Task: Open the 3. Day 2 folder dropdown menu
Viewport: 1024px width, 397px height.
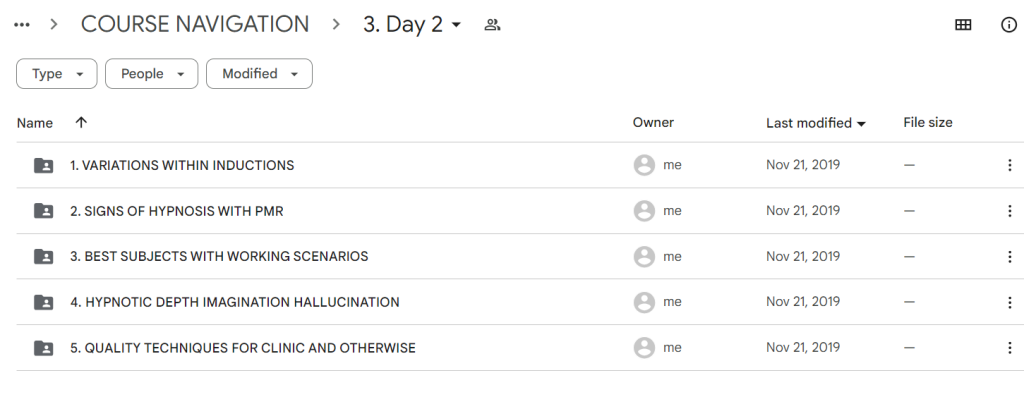Action: [x=412, y=25]
